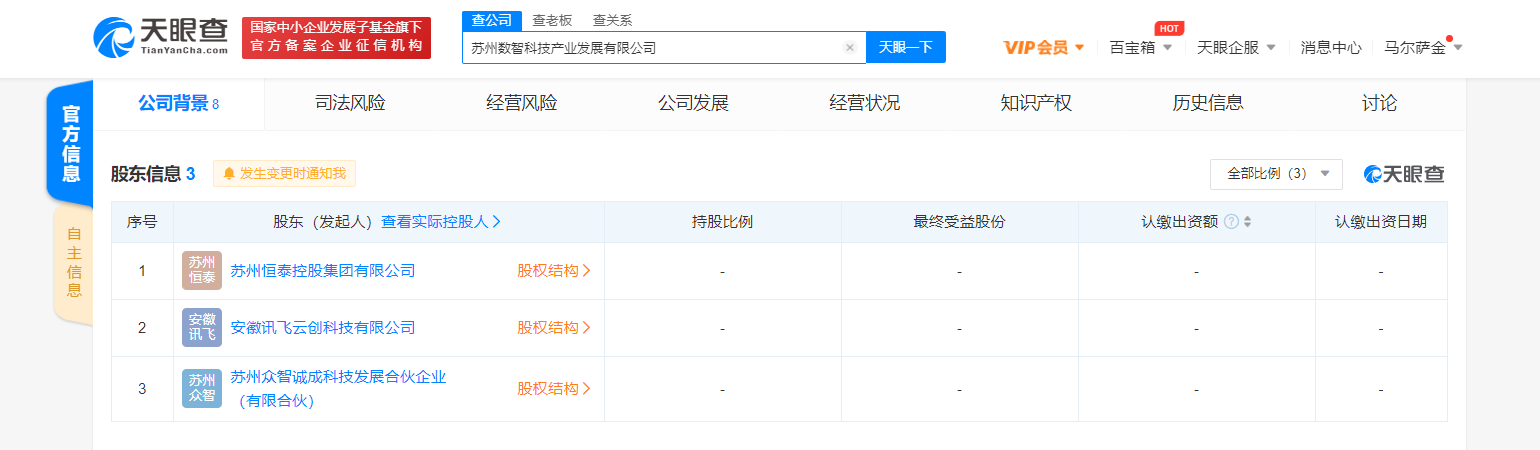
Task: Click 苏州众智 company logo thumbnail
Action: [201, 389]
